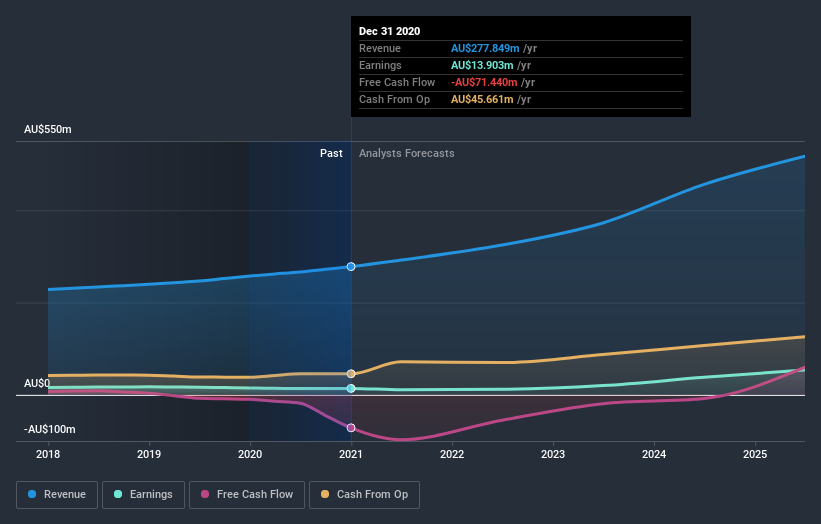This screenshot has height=524, width=821.
Task: Click the Cash From Op label in tooltip
Action: point(394,99)
